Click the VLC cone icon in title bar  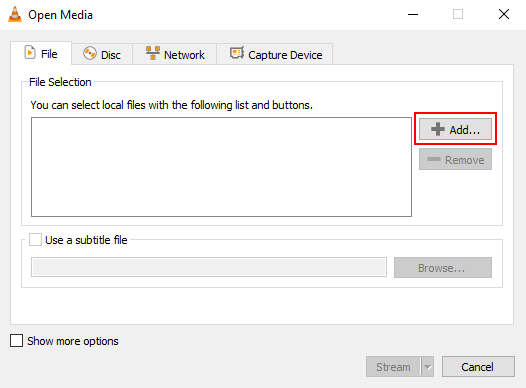click(x=15, y=14)
